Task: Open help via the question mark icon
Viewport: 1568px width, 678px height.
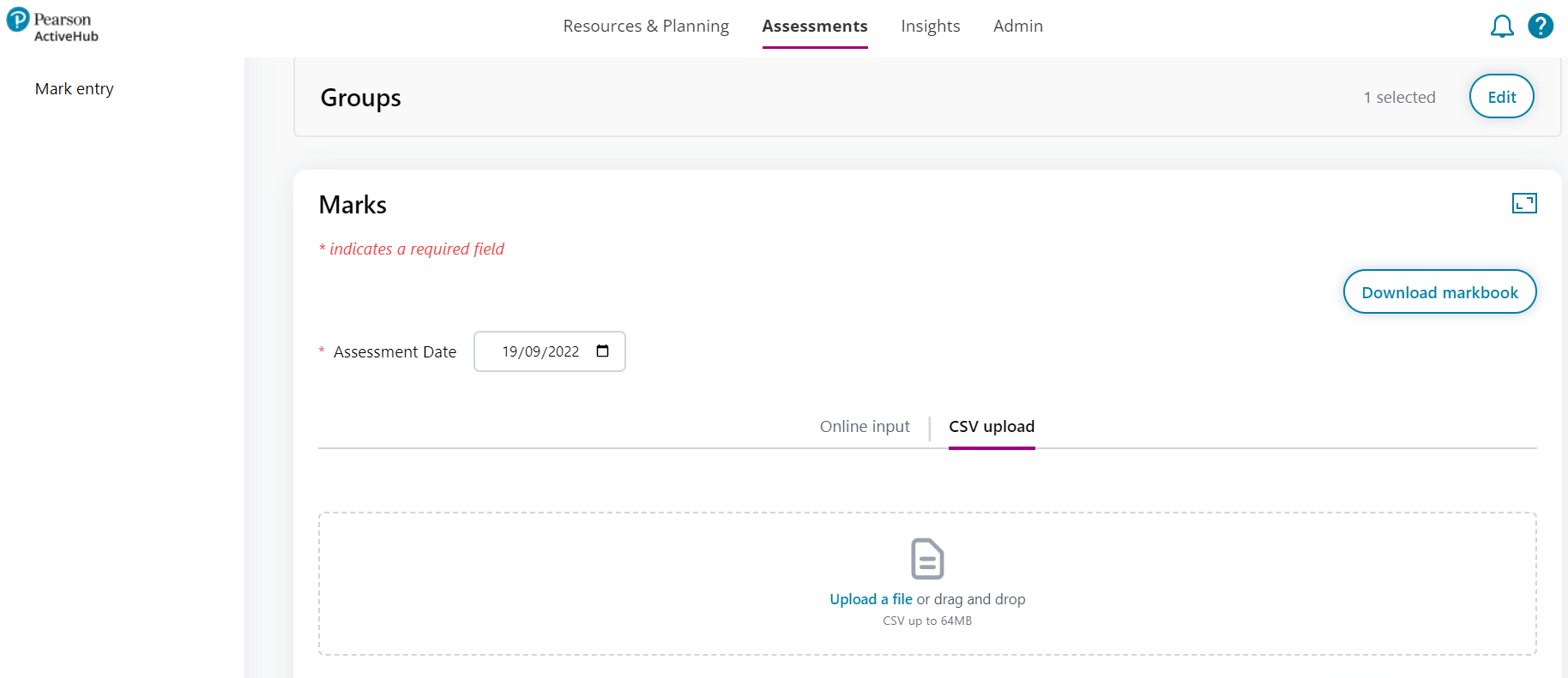Action: tap(1541, 27)
